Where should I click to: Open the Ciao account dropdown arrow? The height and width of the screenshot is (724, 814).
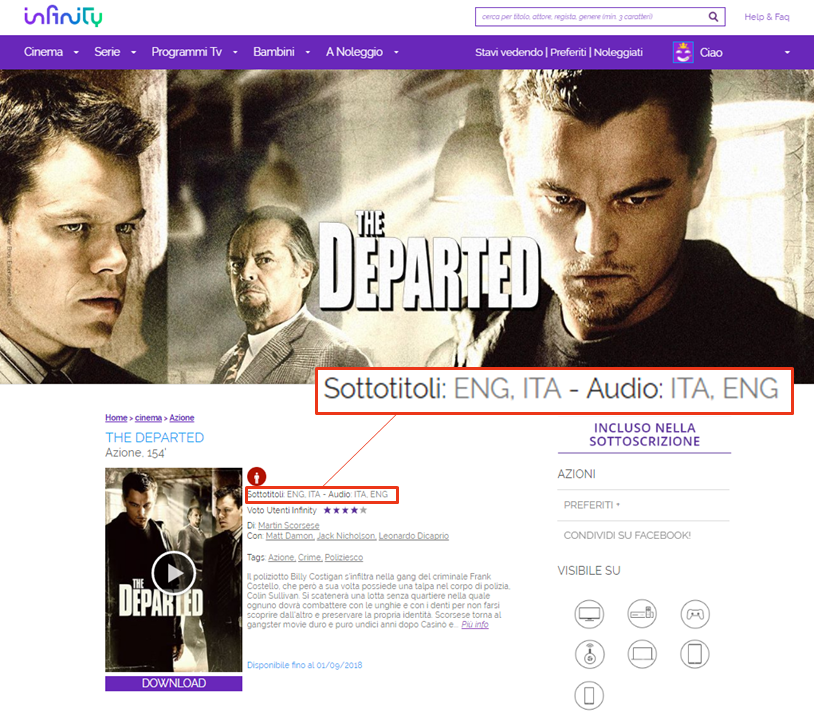[787, 52]
